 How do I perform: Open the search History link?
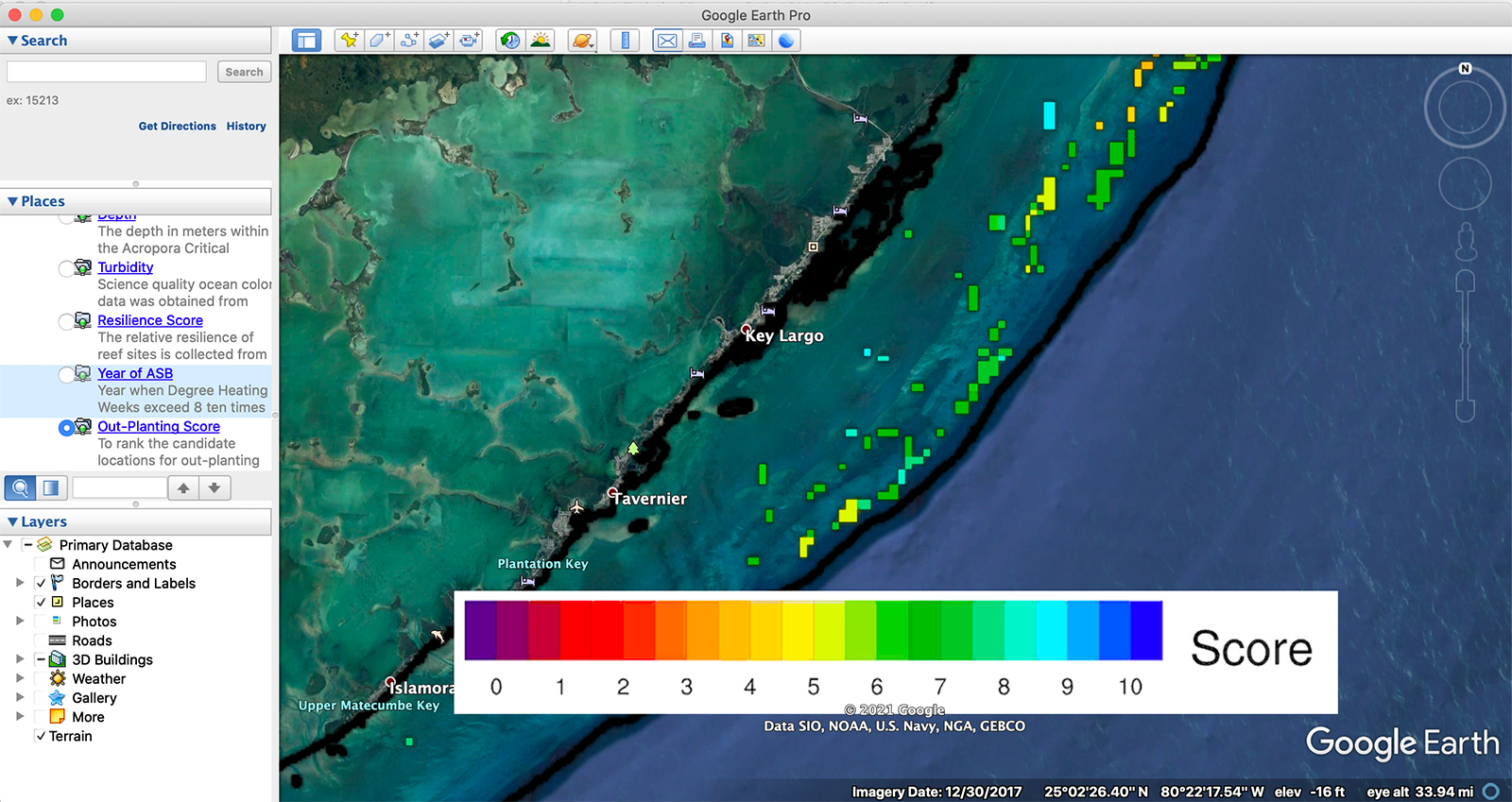(x=246, y=126)
